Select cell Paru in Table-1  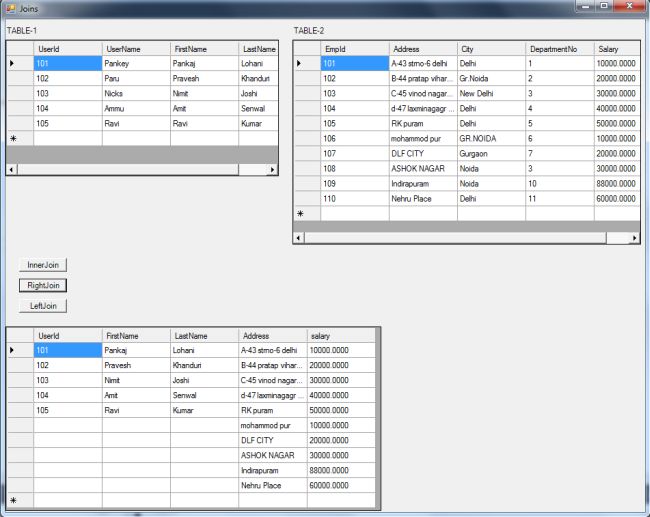(136, 78)
